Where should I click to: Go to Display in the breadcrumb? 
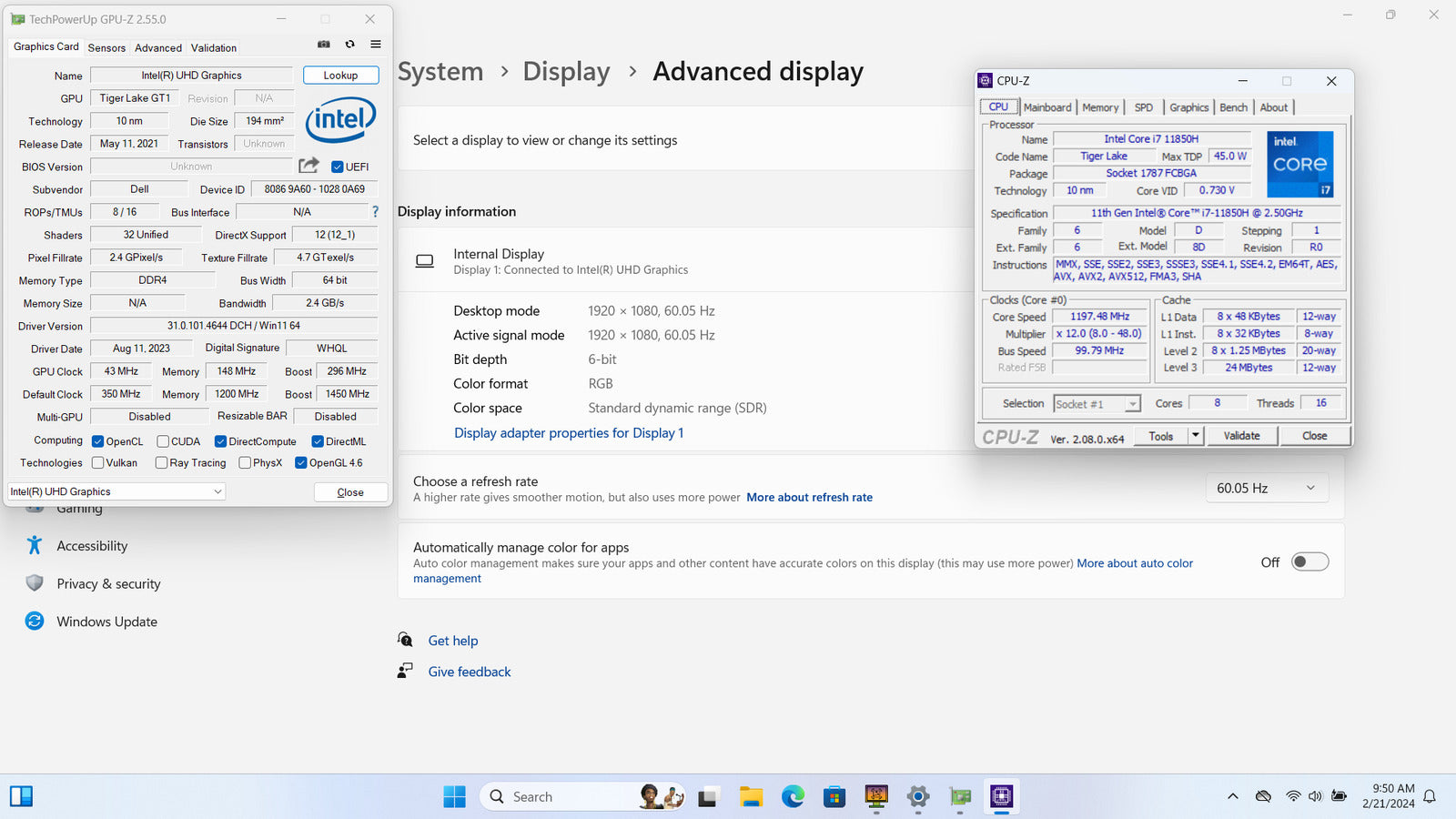(566, 72)
